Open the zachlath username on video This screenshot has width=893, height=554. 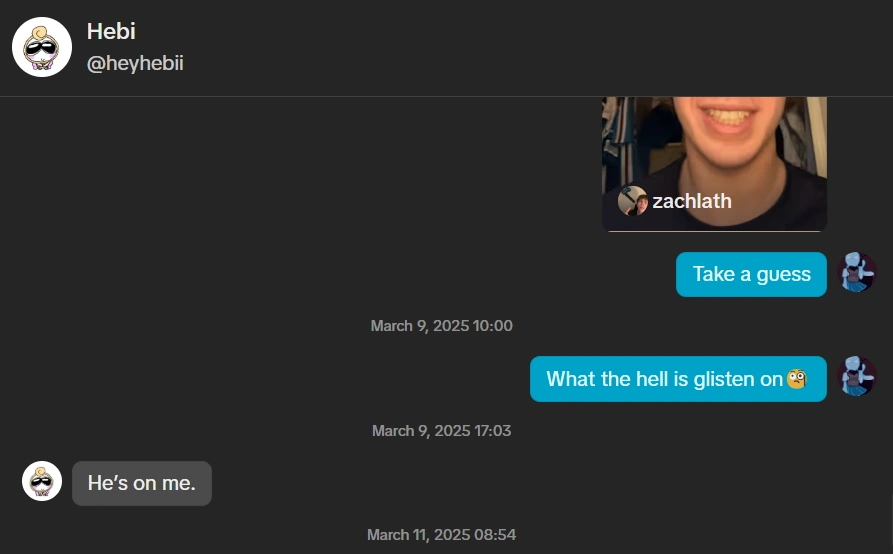pyautogui.click(x=692, y=201)
